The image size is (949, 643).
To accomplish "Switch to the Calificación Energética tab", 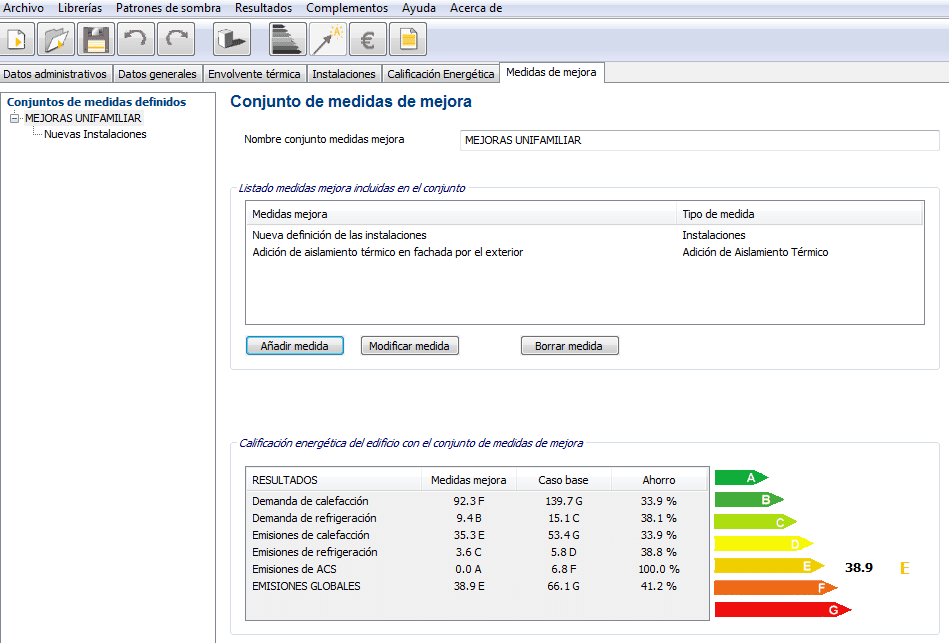I will coord(439,72).
